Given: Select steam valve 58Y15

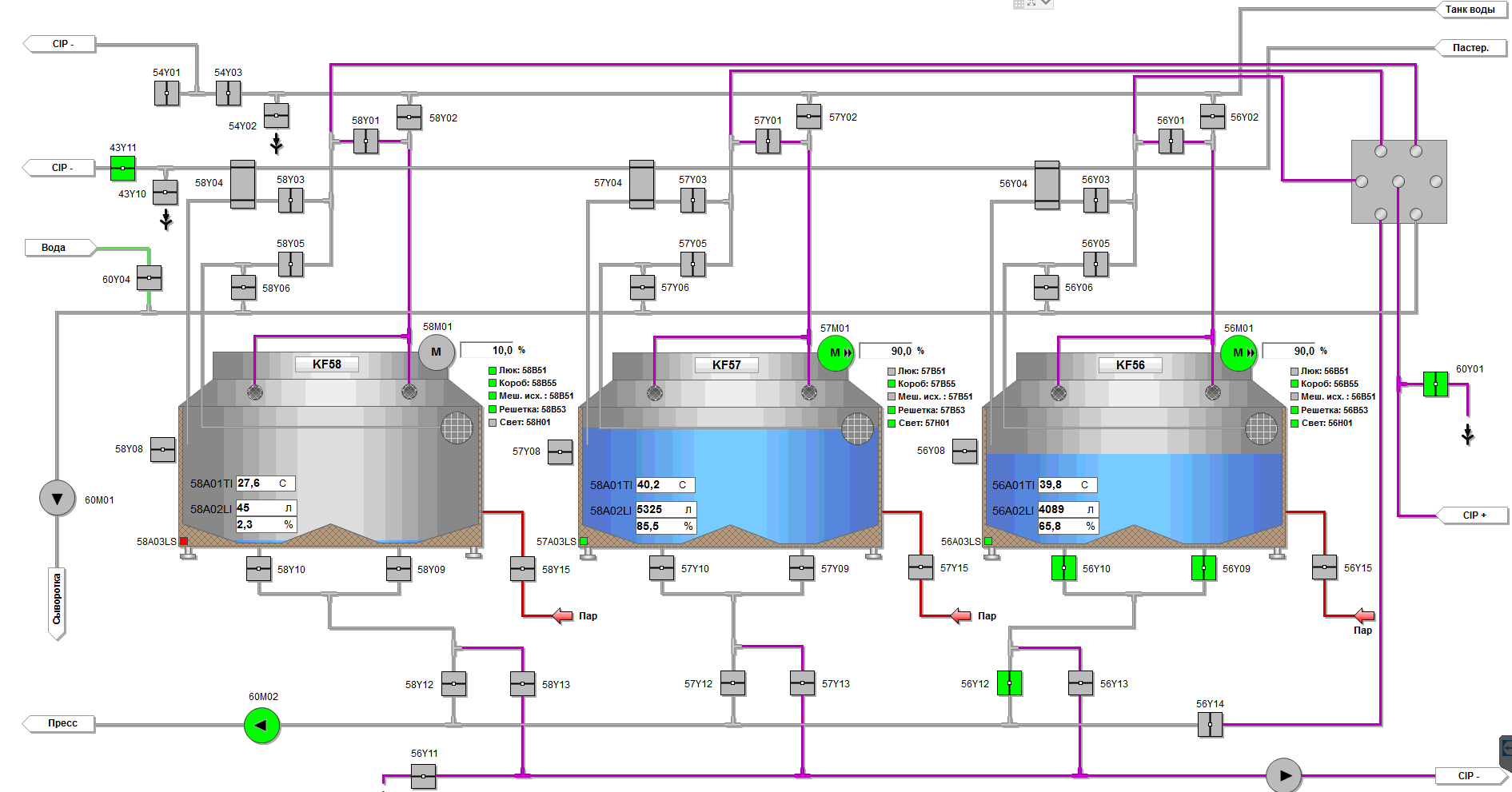Looking at the screenshot, I should point(523,569).
